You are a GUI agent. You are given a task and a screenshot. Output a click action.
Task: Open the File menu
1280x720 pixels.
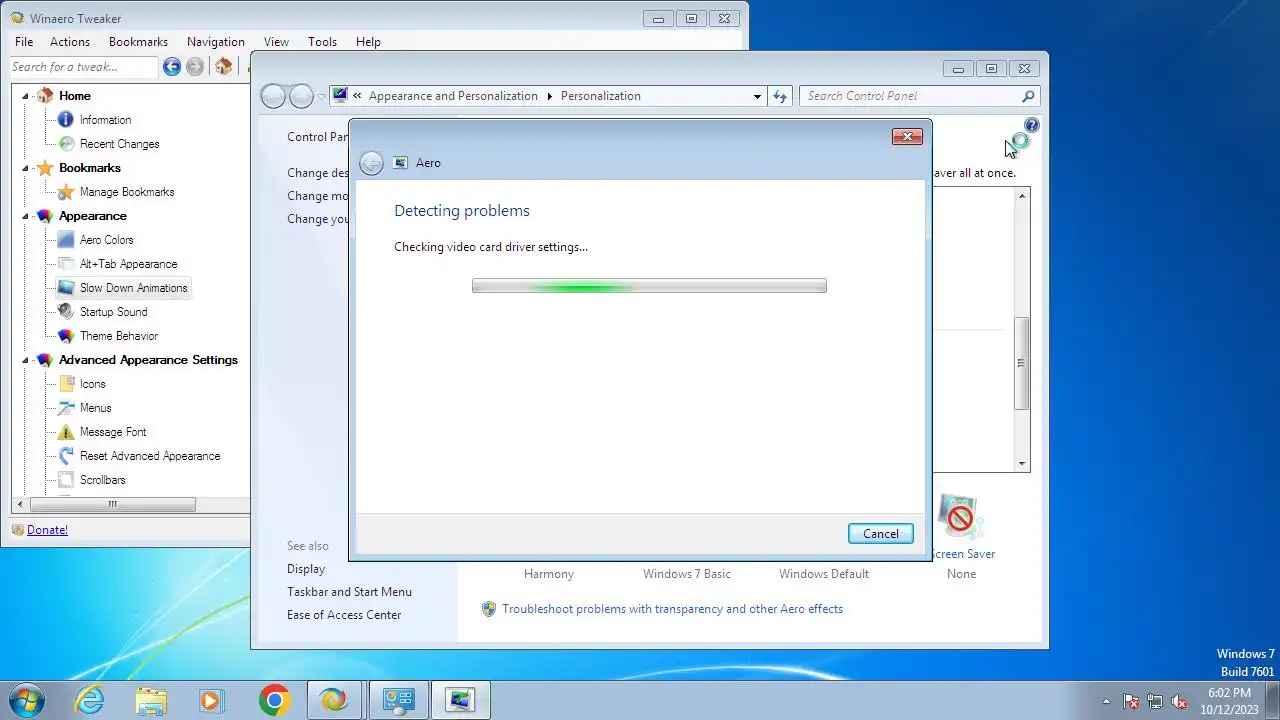click(24, 42)
